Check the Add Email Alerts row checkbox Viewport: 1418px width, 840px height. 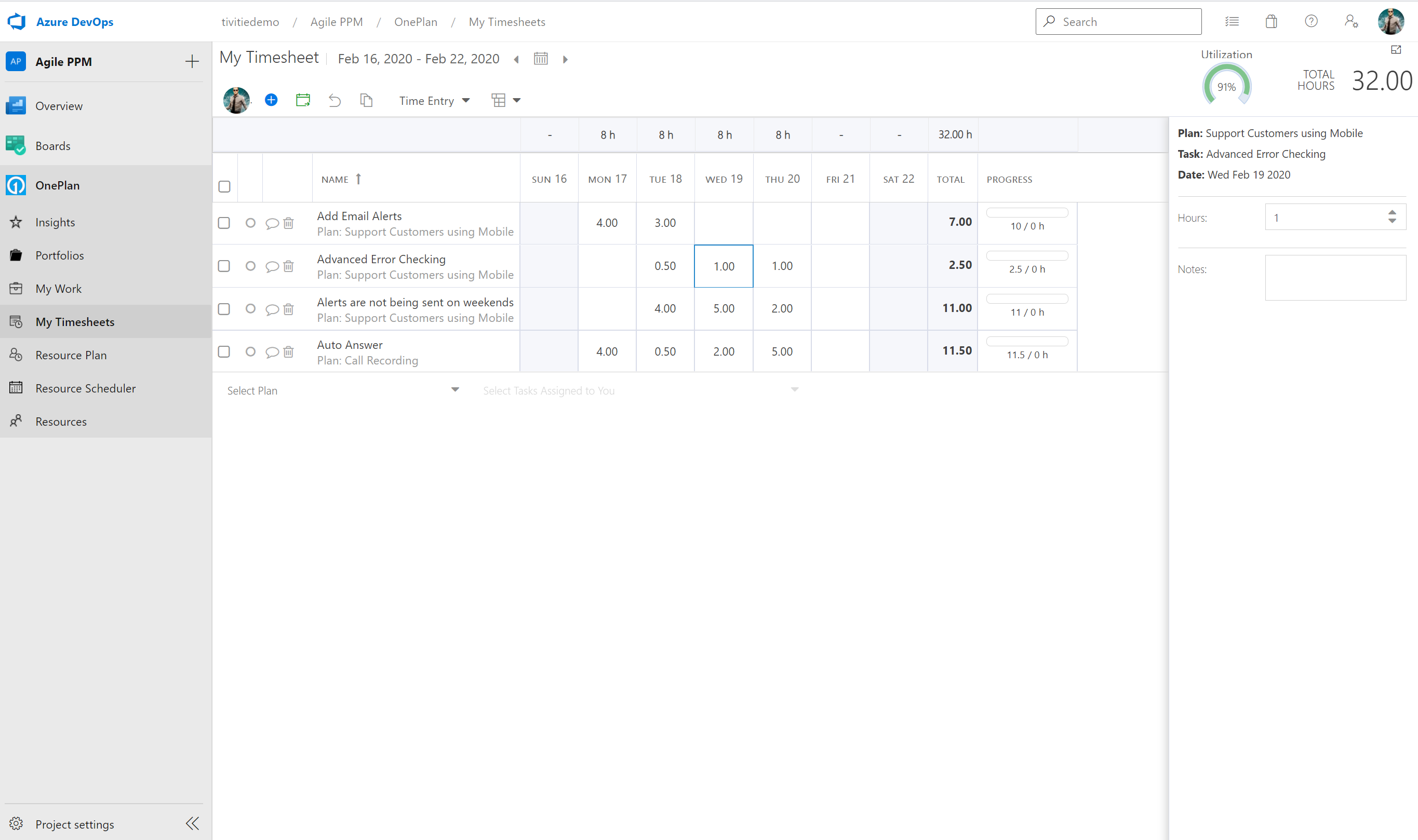[x=224, y=223]
